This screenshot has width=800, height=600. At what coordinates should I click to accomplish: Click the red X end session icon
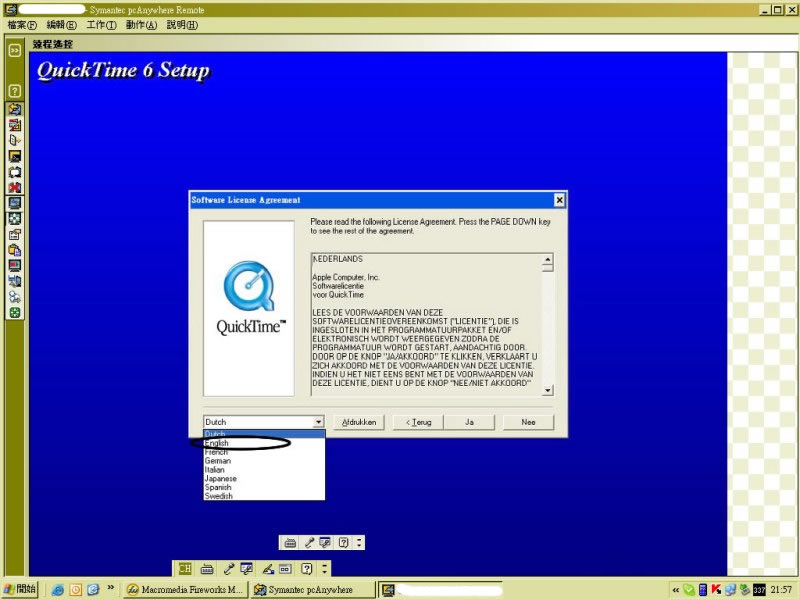(15, 187)
